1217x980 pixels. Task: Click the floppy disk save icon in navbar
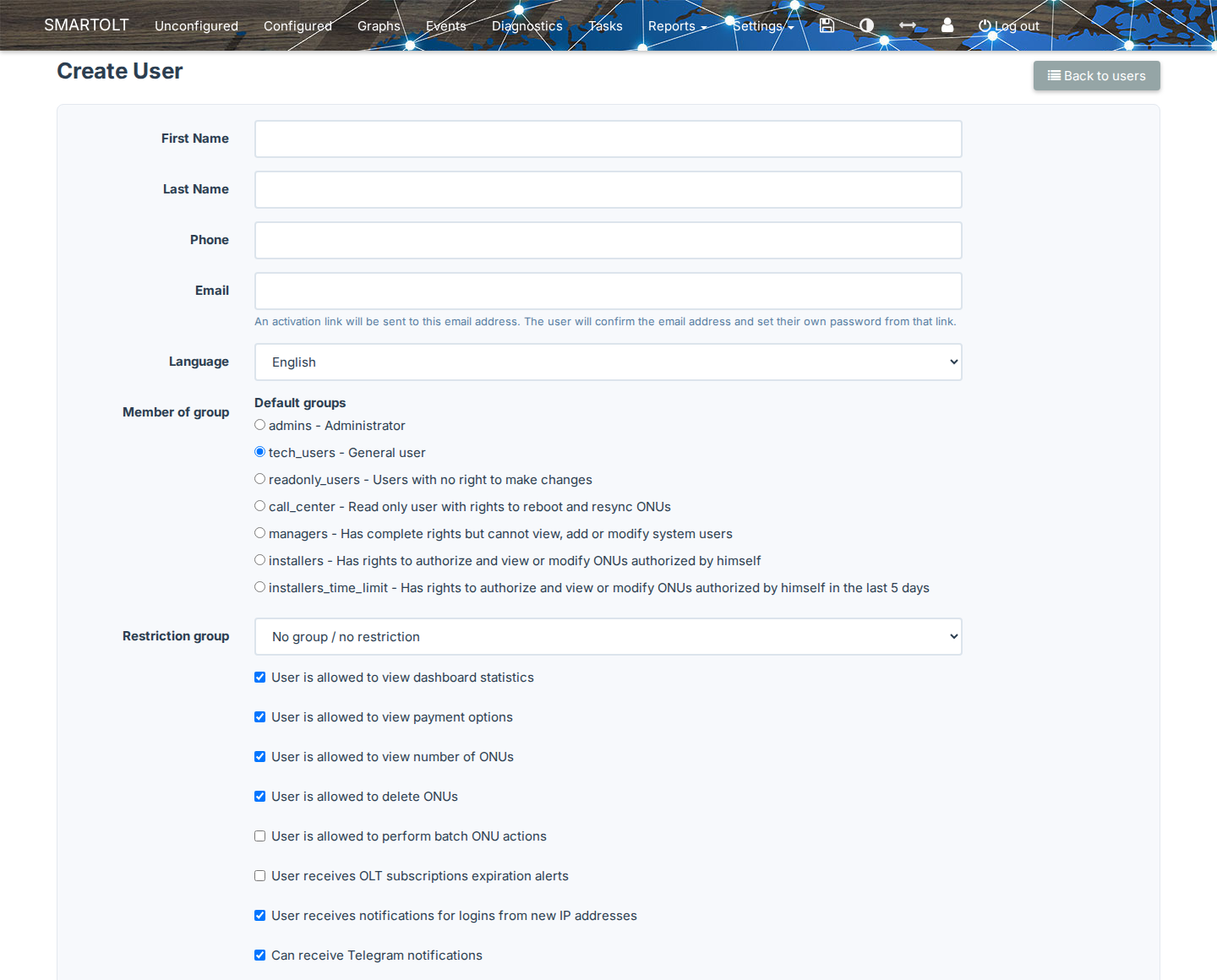coord(827,25)
